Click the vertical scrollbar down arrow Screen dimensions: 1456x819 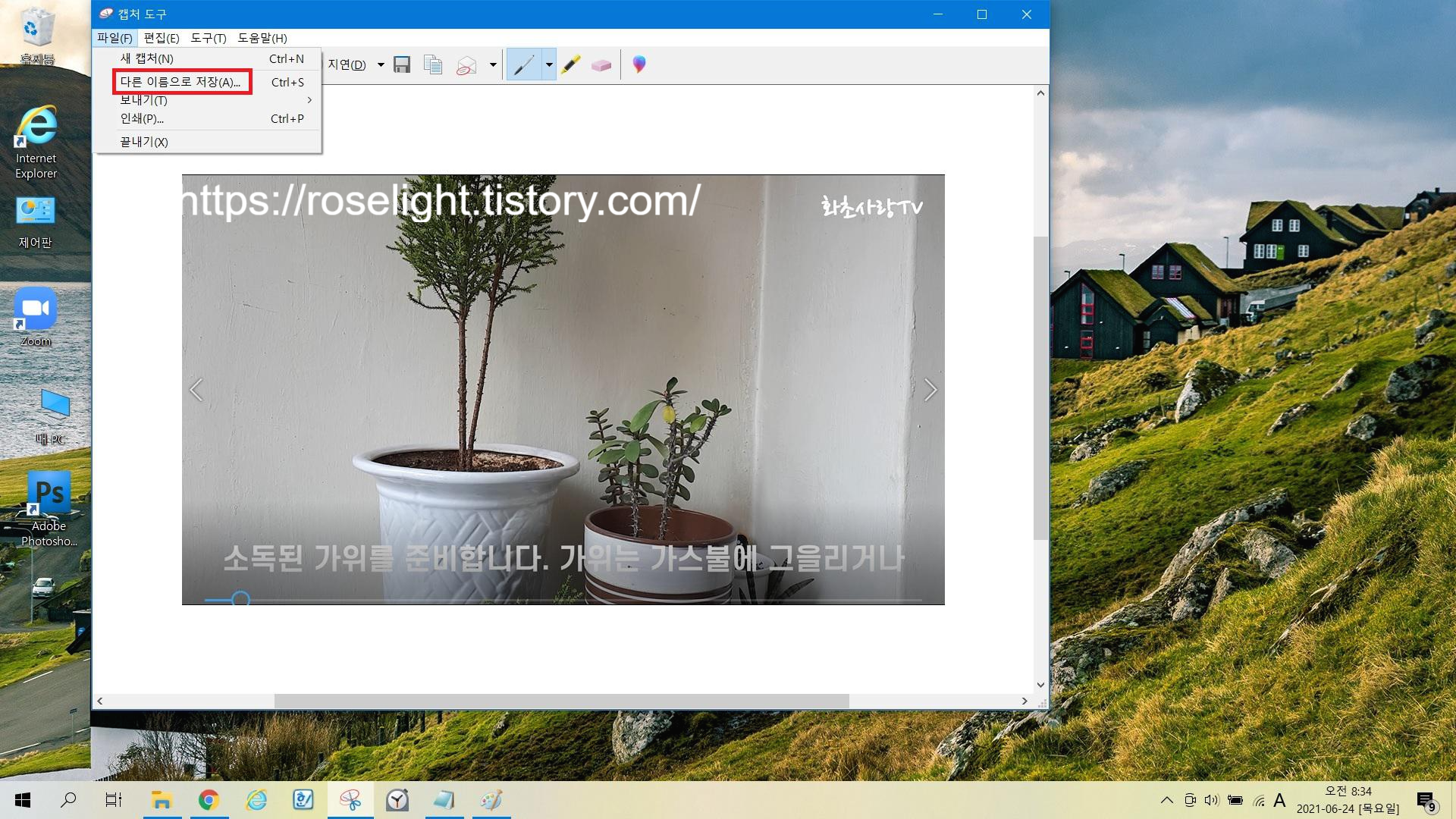tap(1040, 685)
